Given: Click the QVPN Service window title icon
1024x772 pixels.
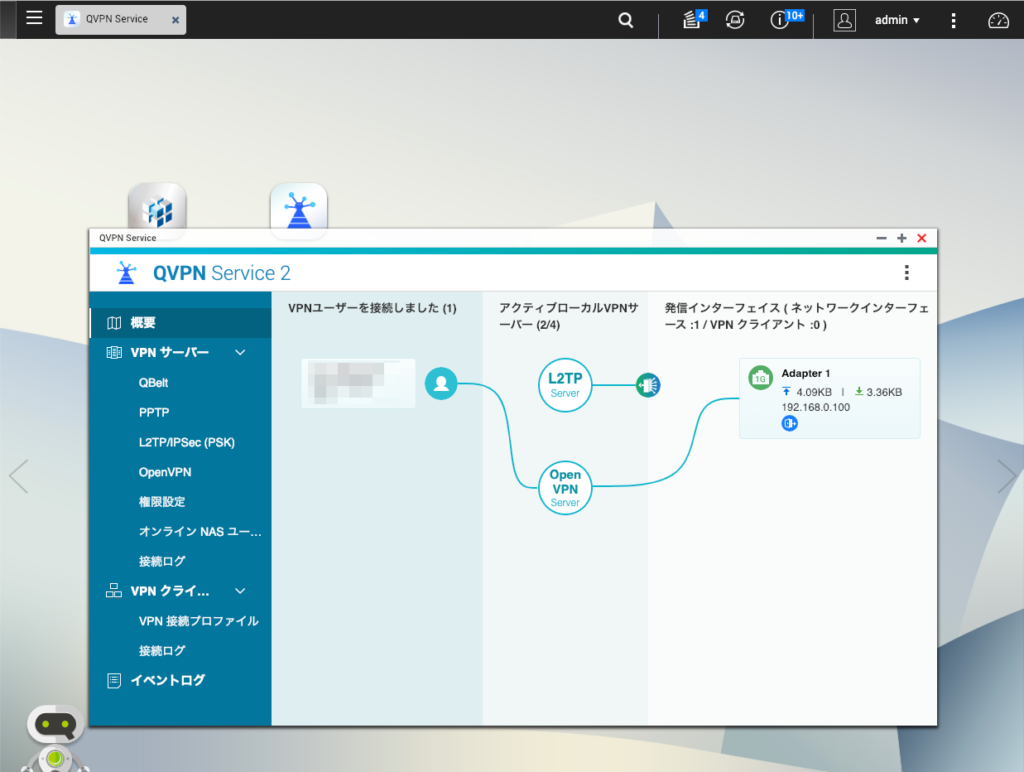Looking at the screenshot, I should click(126, 272).
